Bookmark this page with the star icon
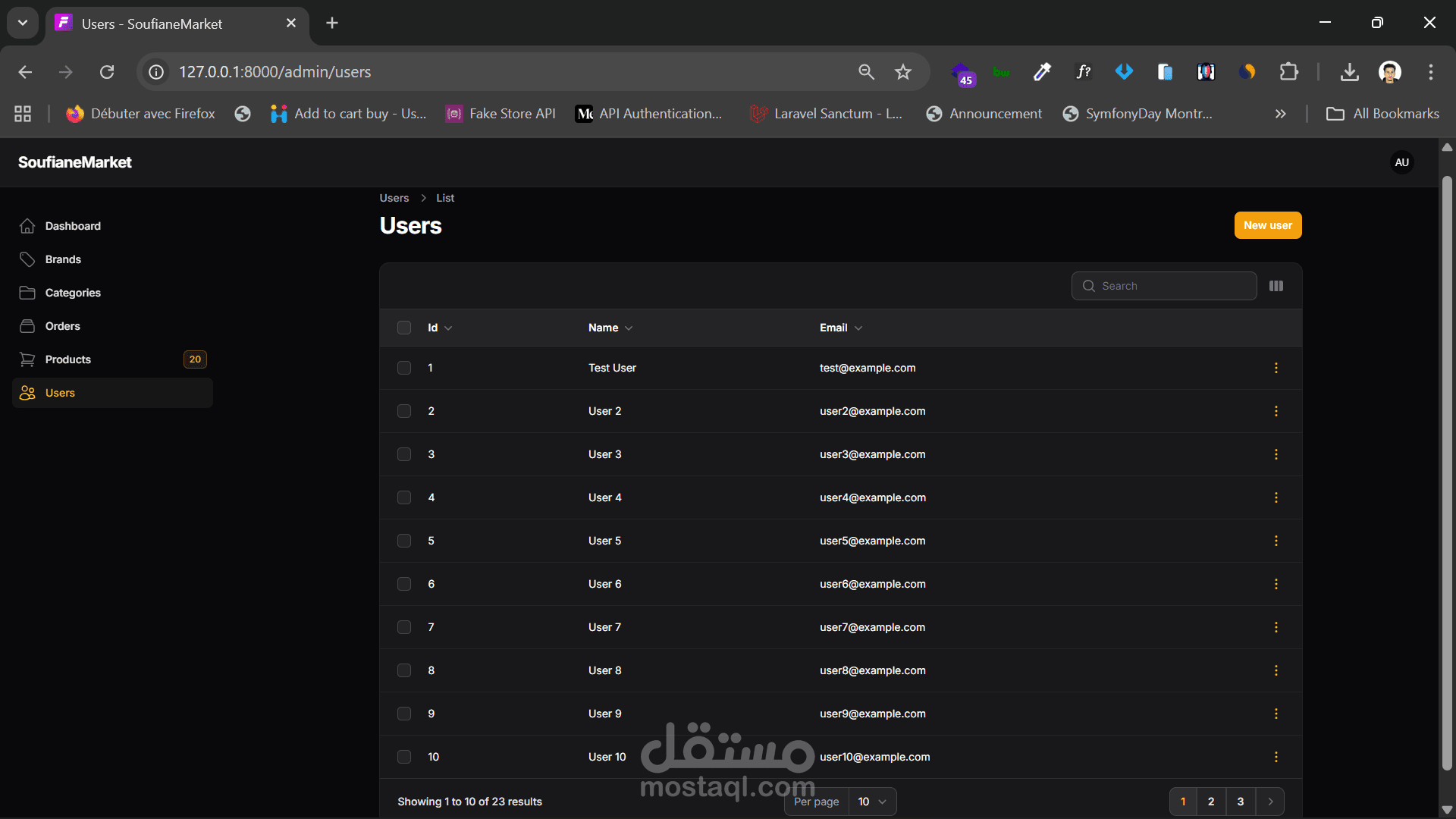 (902, 72)
